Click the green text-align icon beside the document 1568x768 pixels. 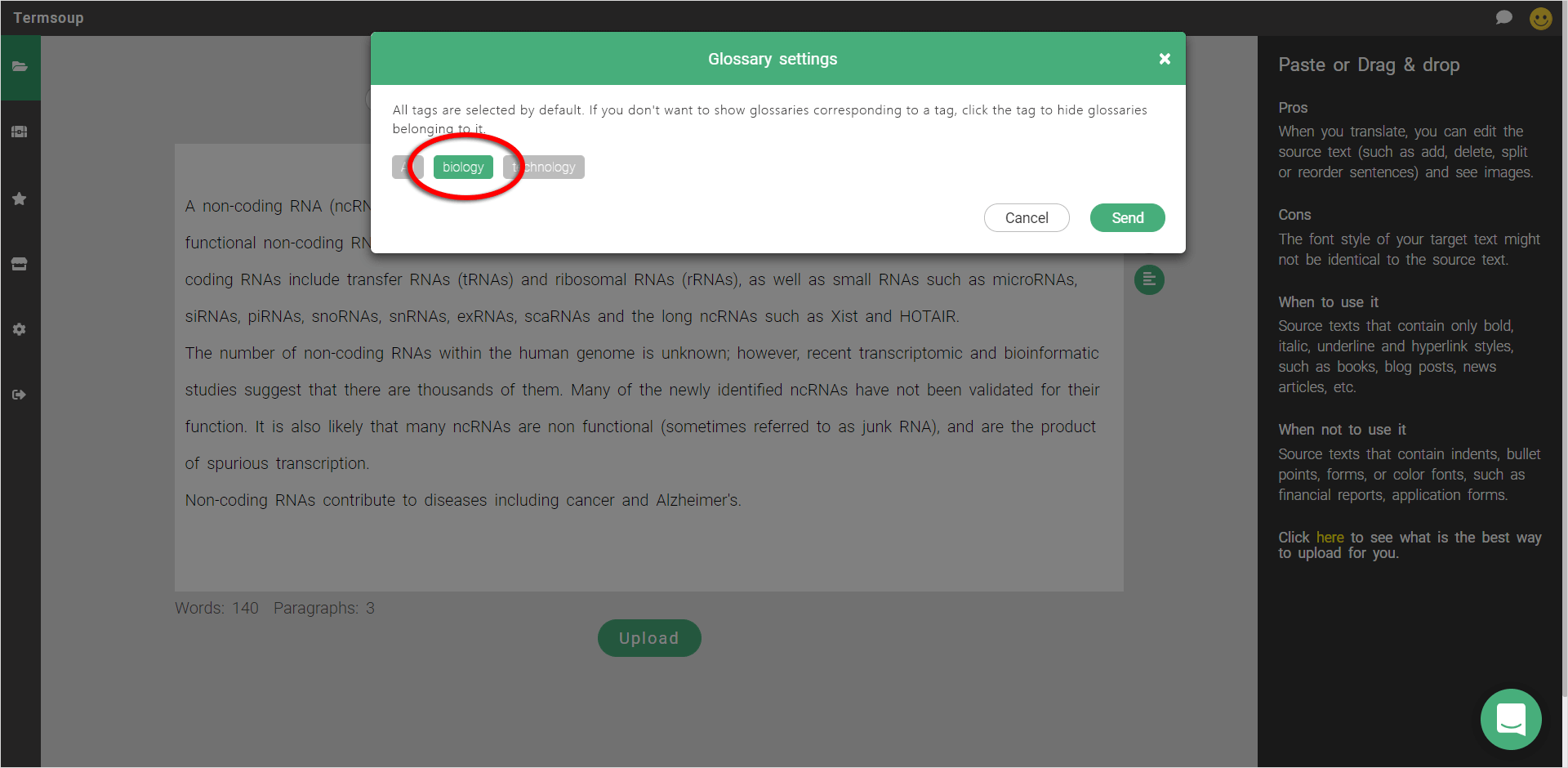pos(1149,279)
